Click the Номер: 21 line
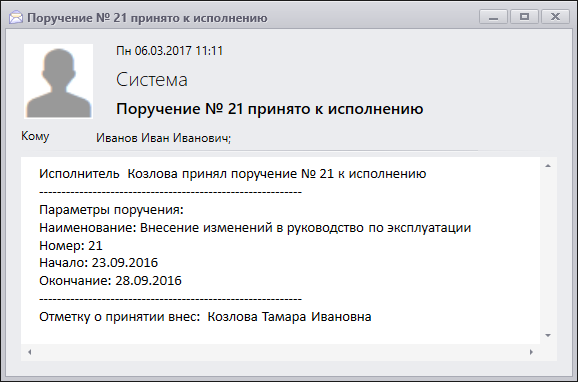 point(71,246)
